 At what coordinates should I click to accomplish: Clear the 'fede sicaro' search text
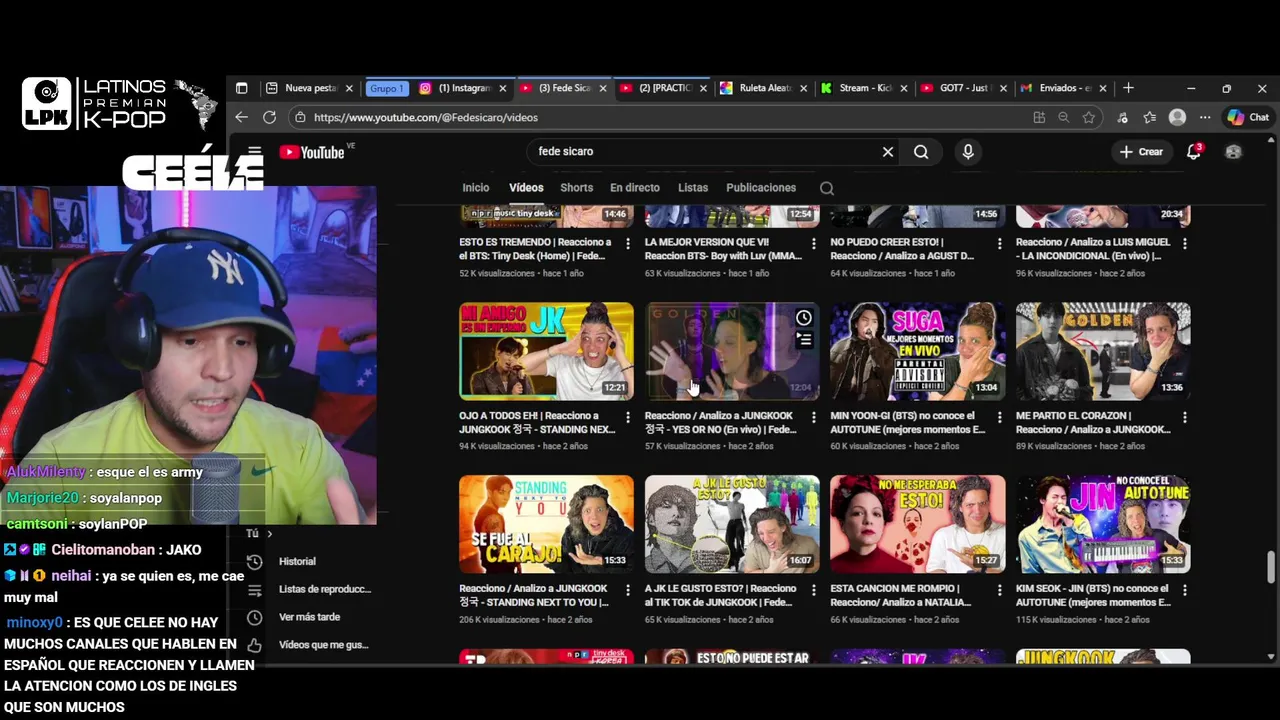coord(887,152)
